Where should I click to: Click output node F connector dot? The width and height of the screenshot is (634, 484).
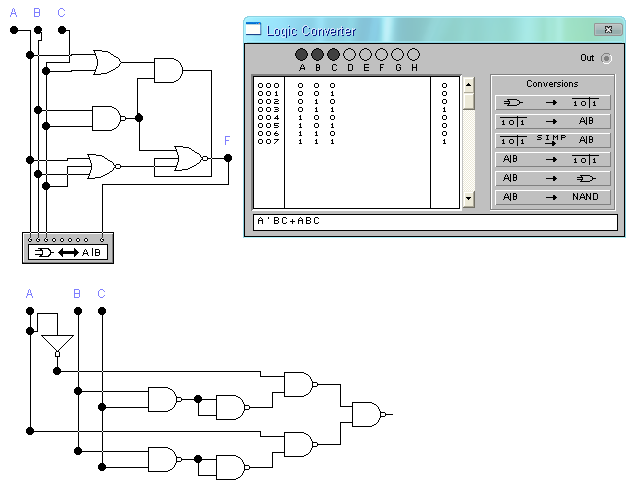coord(228,158)
